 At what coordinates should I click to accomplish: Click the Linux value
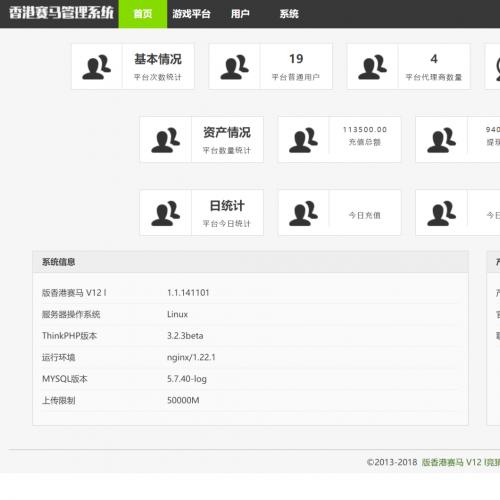[177, 314]
